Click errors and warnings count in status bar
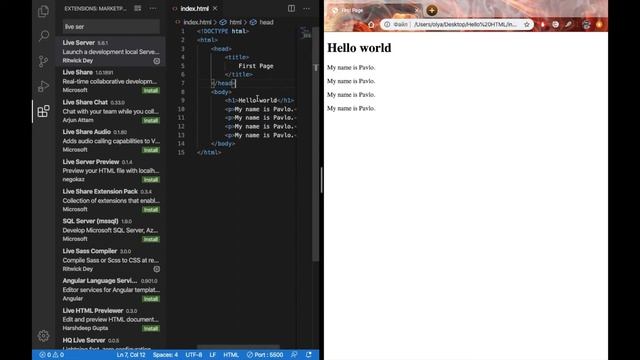The height and width of the screenshot is (360, 640). (x=51, y=355)
